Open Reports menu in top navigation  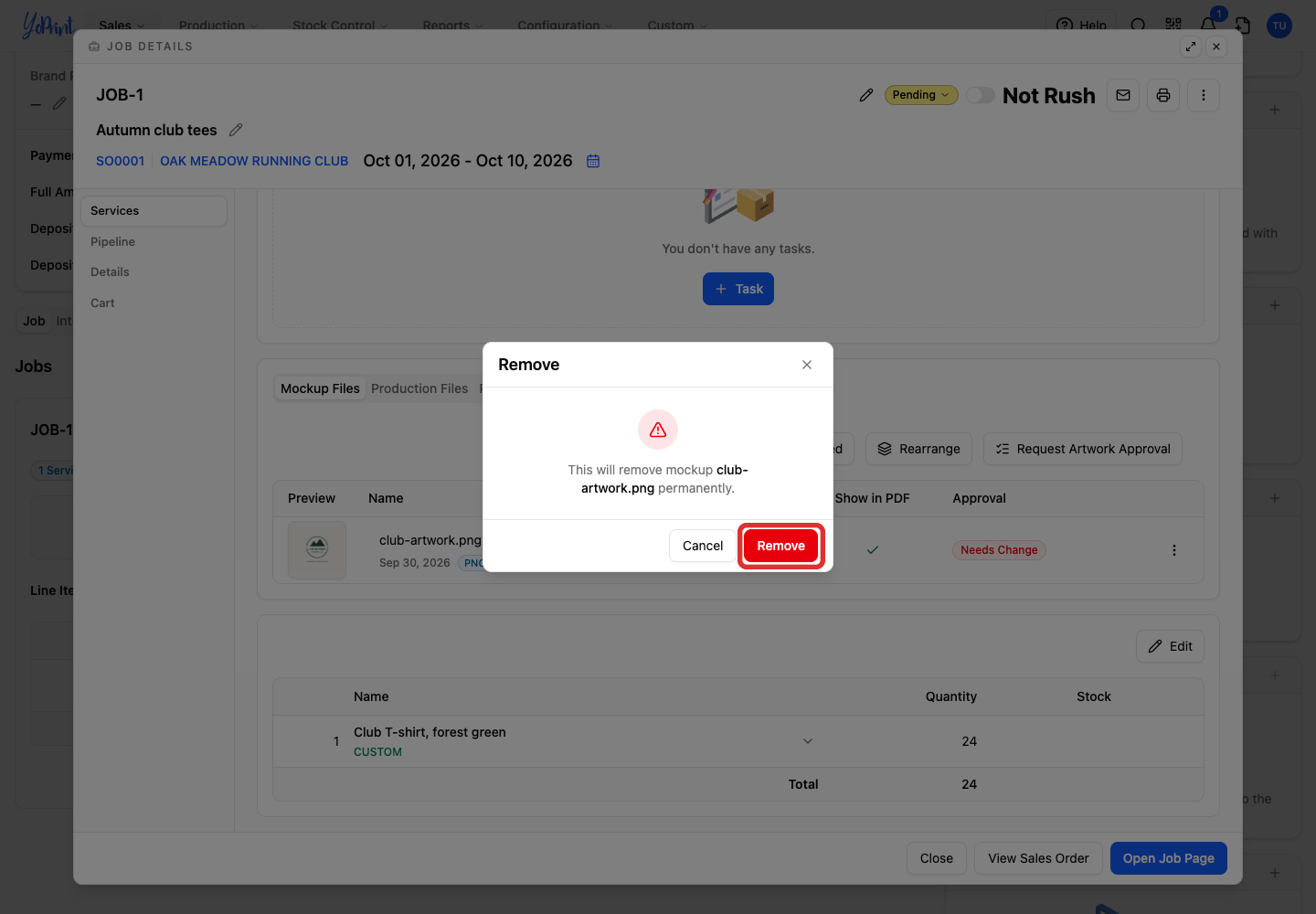pos(452,25)
